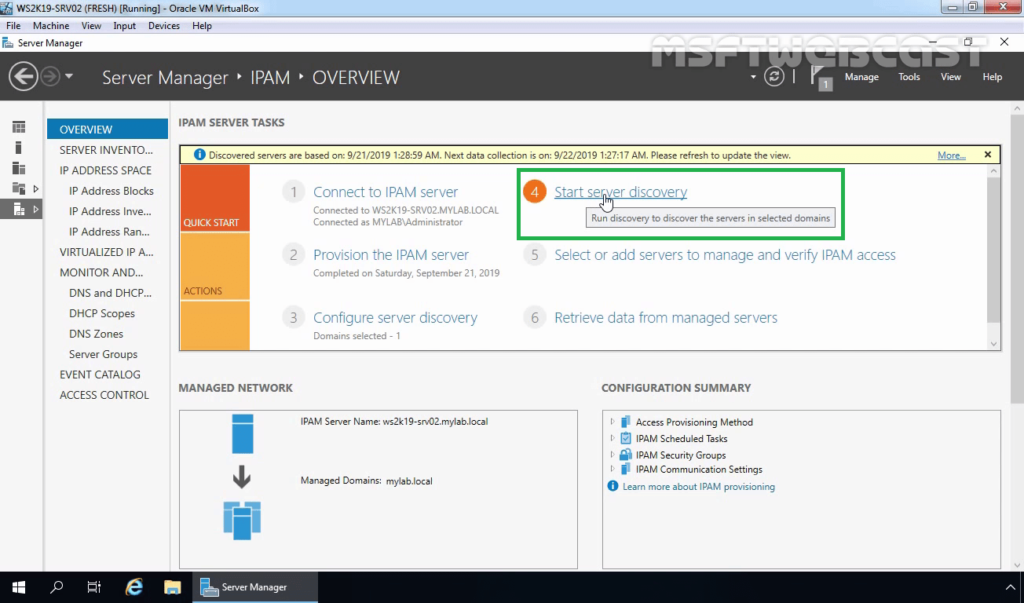
Task: Open VIRTUALIZED IP ADDRESS SPACE item
Action: tap(107, 252)
